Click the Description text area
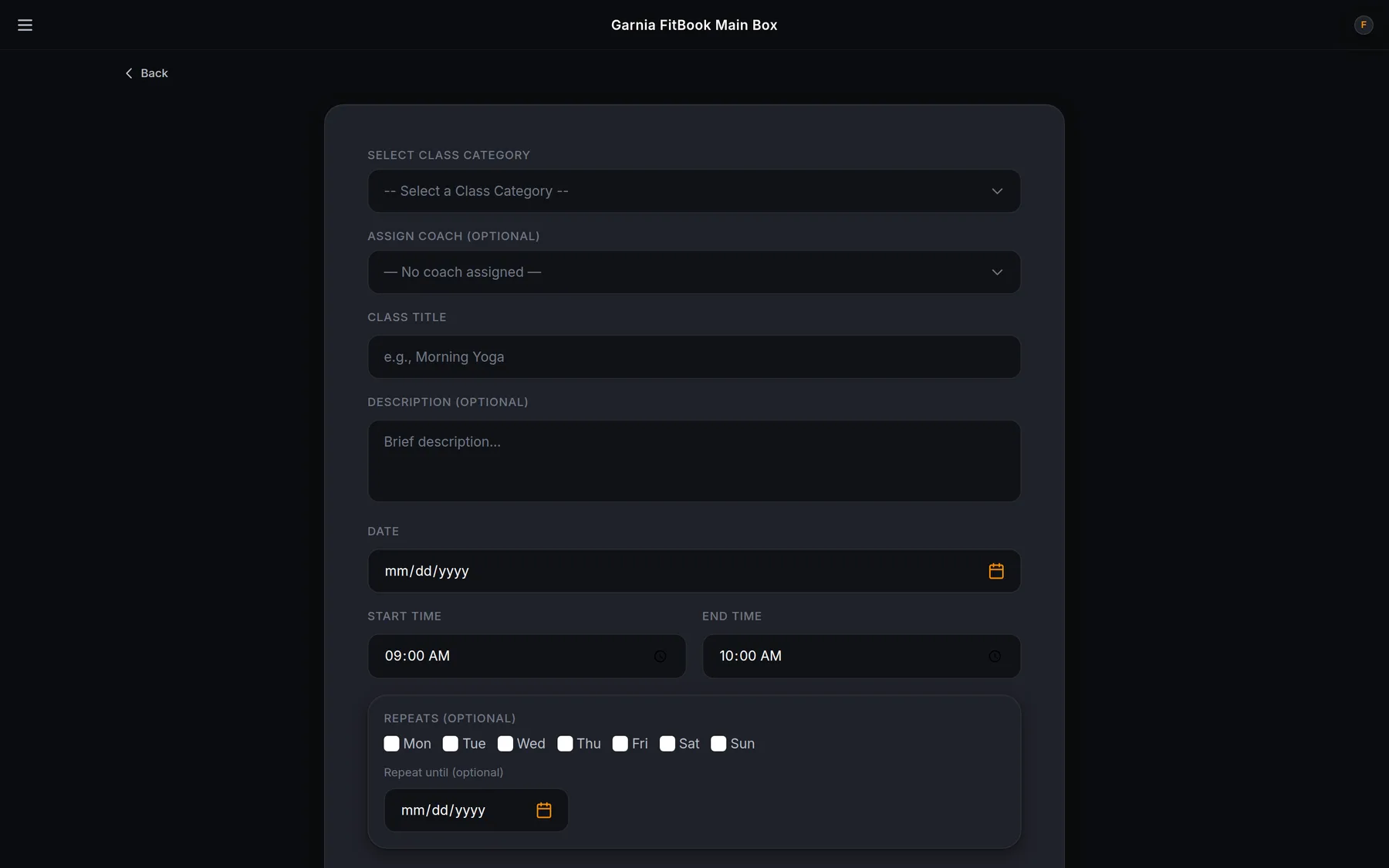This screenshot has width=1389, height=868. (x=694, y=461)
